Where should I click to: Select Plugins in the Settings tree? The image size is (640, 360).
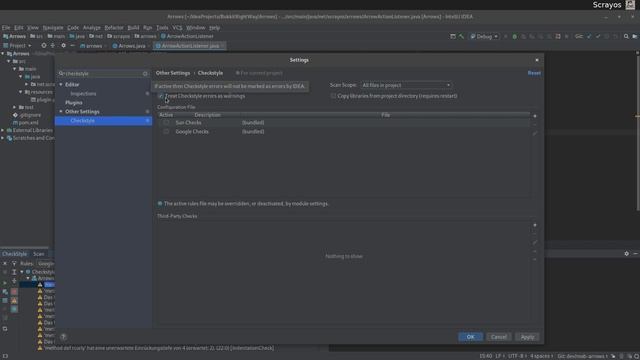coord(74,102)
